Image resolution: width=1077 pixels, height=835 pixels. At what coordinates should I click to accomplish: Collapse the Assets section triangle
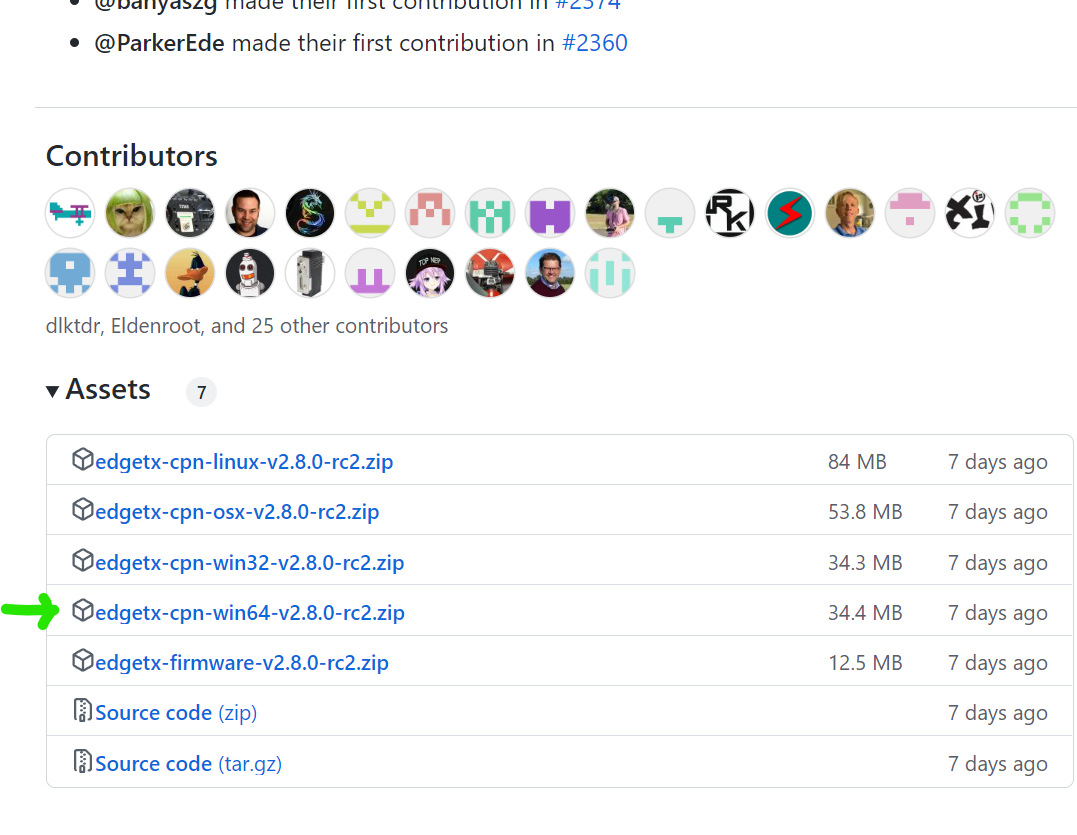tap(53, 391)
